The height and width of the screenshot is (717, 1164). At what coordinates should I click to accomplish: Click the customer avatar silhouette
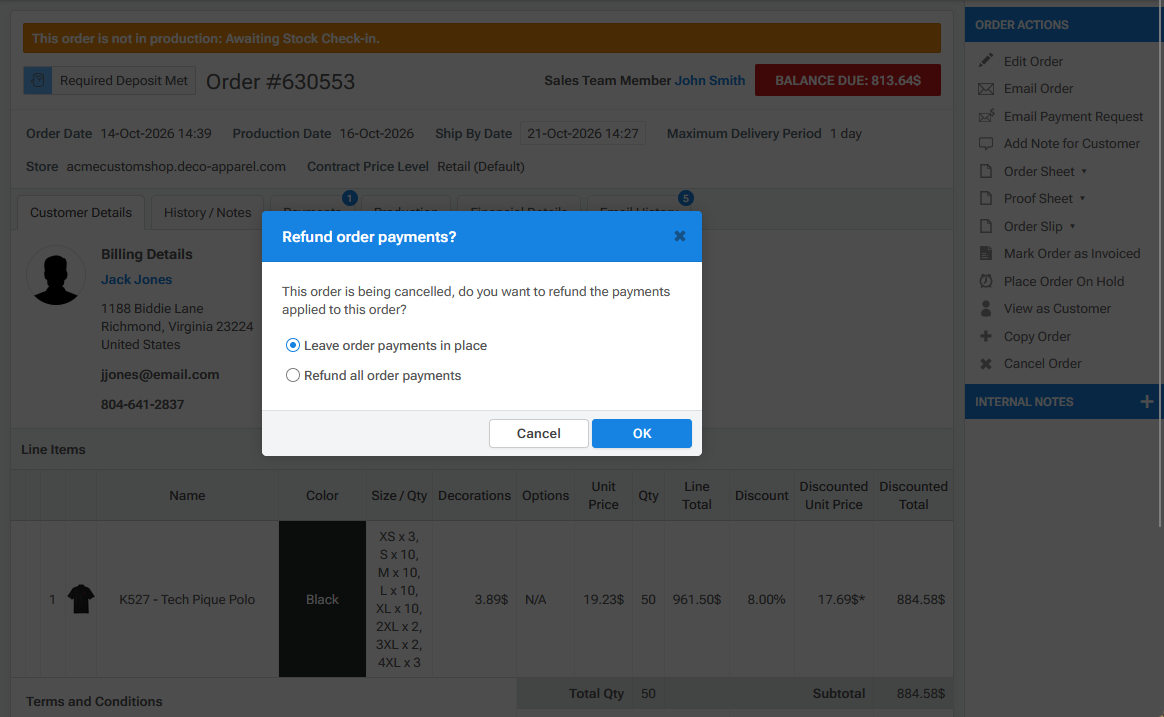pyautogui.click(x=56, y=275)
